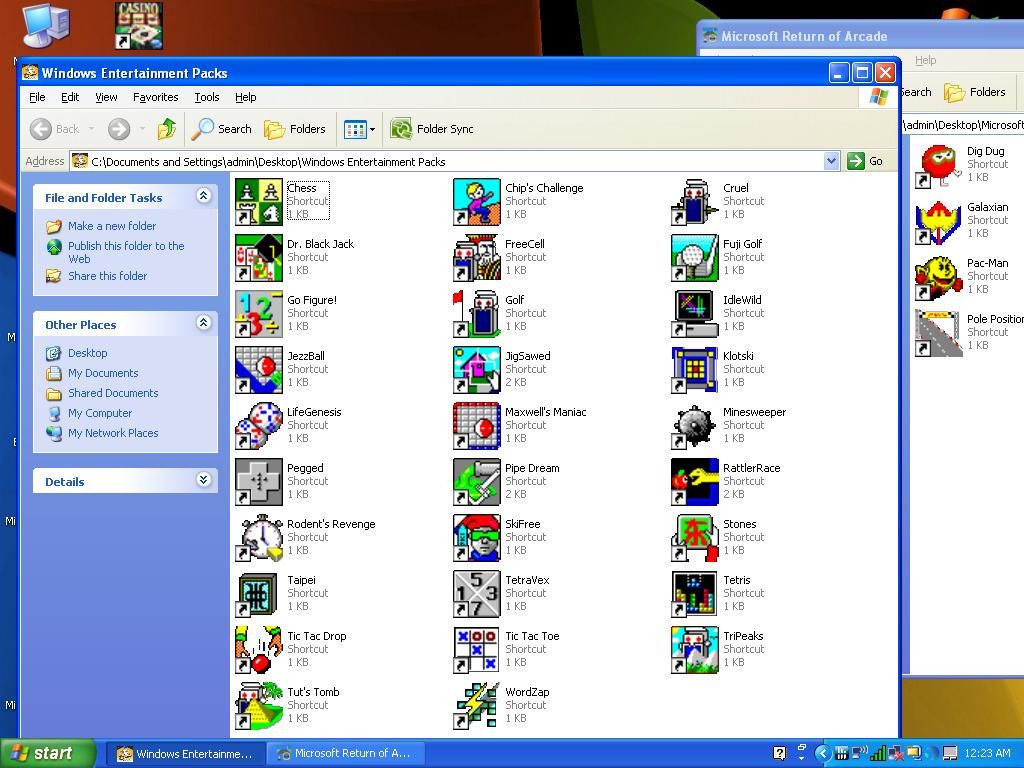Click the Up folder toolbar icon
1024x768 pixels.
167,129
